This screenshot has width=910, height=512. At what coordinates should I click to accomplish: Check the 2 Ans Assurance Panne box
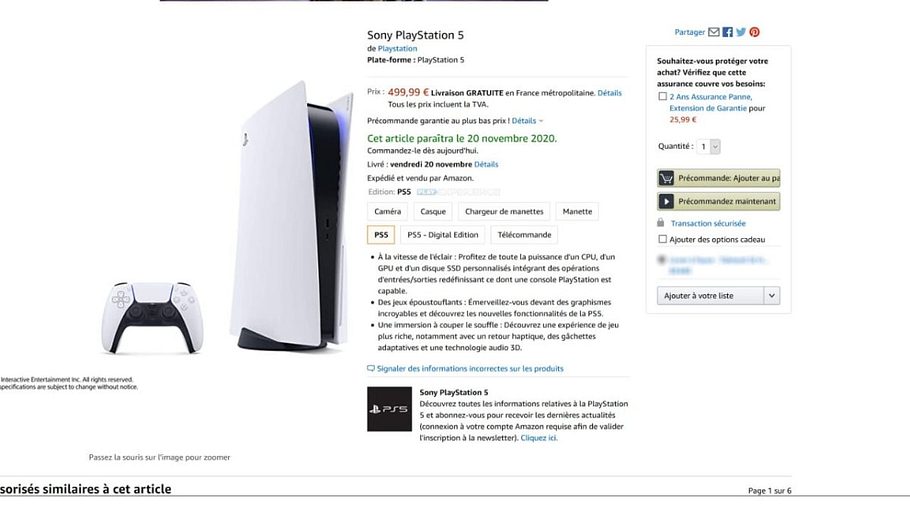point(663,97)
